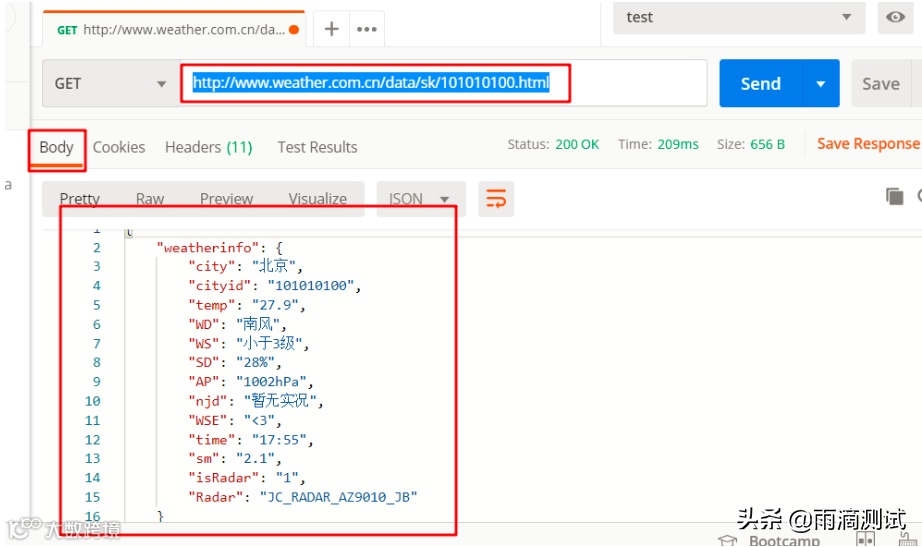Click the request URL input field
This screenshot has width=922, height=547.
[x=443, y=83]
